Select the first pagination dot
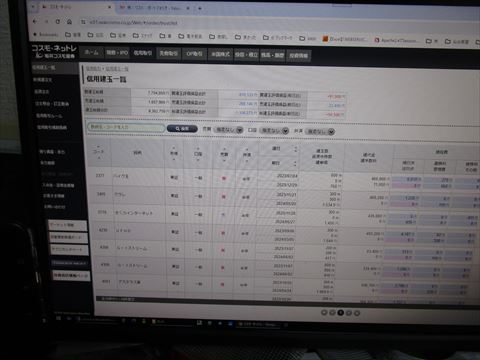Screen dimensions: 480x360 click(x=324, y=312)
